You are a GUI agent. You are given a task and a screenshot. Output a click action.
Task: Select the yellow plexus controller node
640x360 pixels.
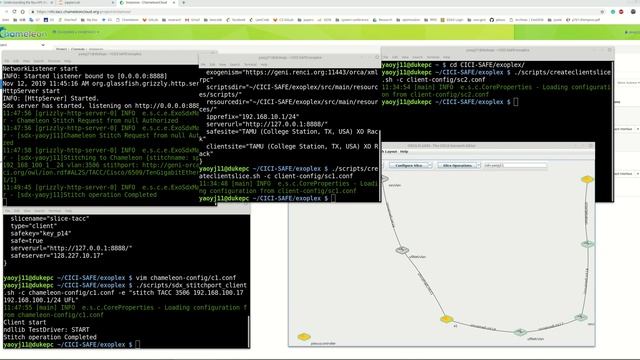(x=304, y=337)
